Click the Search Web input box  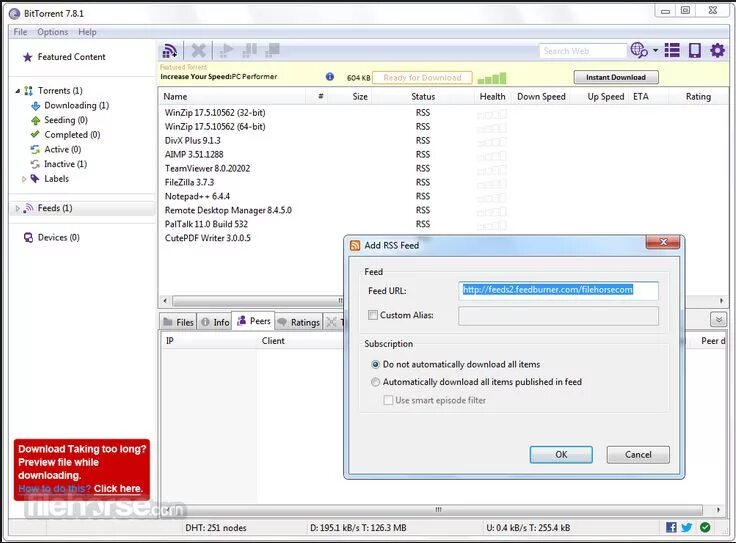click(583, 51)
